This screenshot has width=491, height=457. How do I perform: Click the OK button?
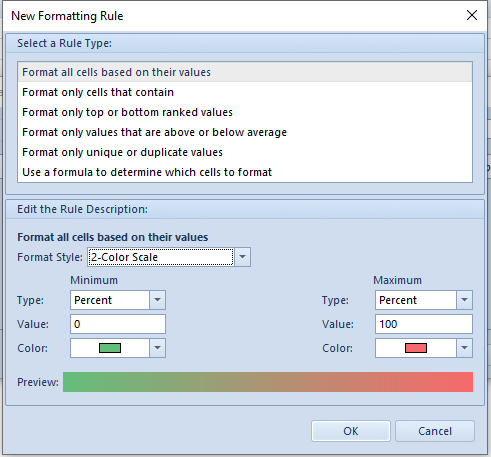coord(351,431)
